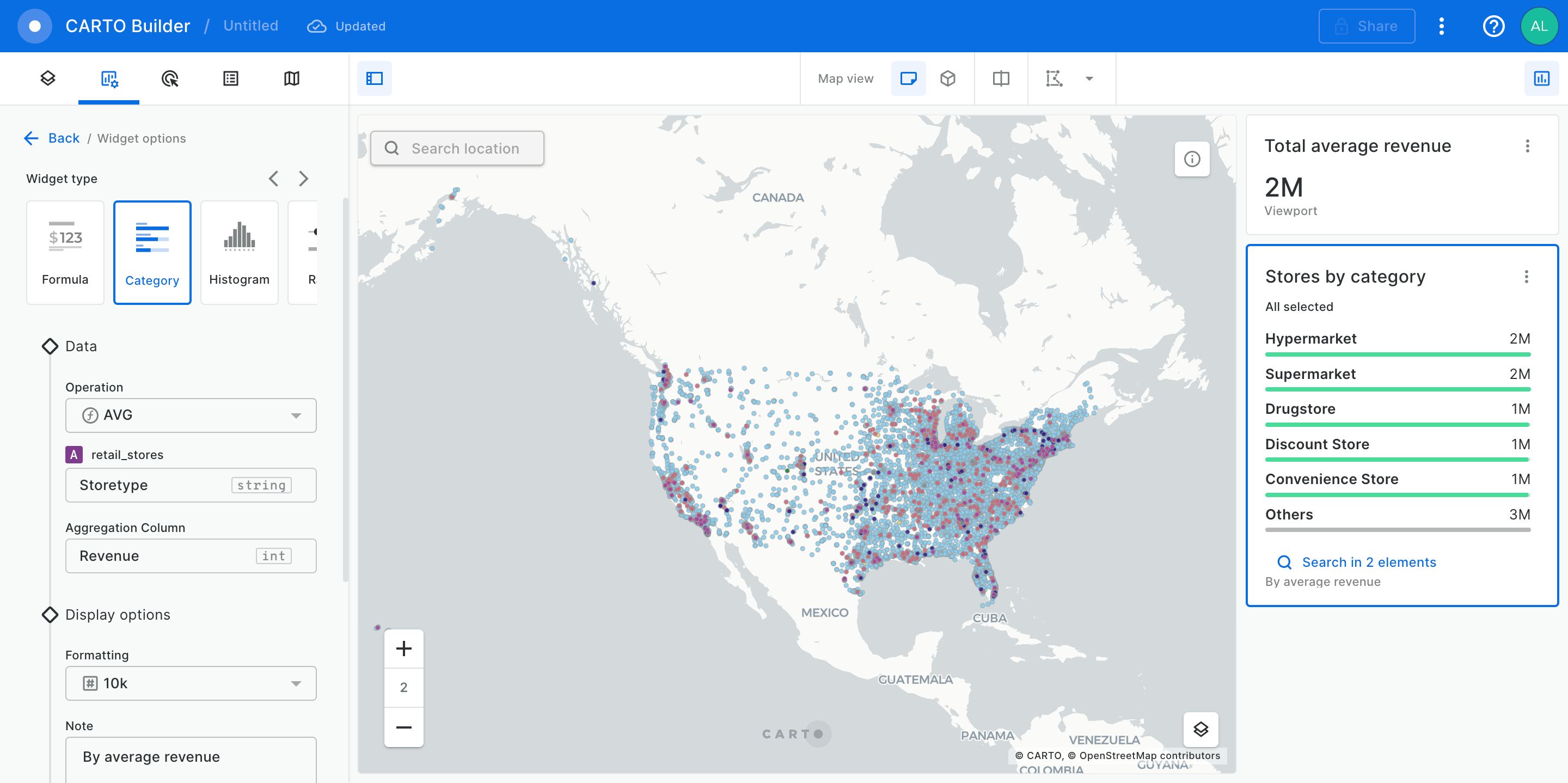1568x783 pixels.
Task: Click the CARTO logo home icon
Action: click(x=35, y=26)
